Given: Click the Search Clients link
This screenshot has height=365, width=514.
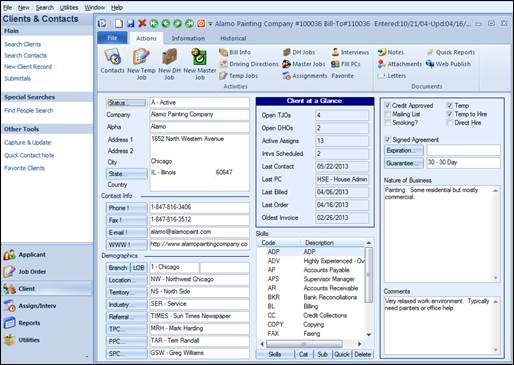Looking at the screenshot, I should point(23,44).
